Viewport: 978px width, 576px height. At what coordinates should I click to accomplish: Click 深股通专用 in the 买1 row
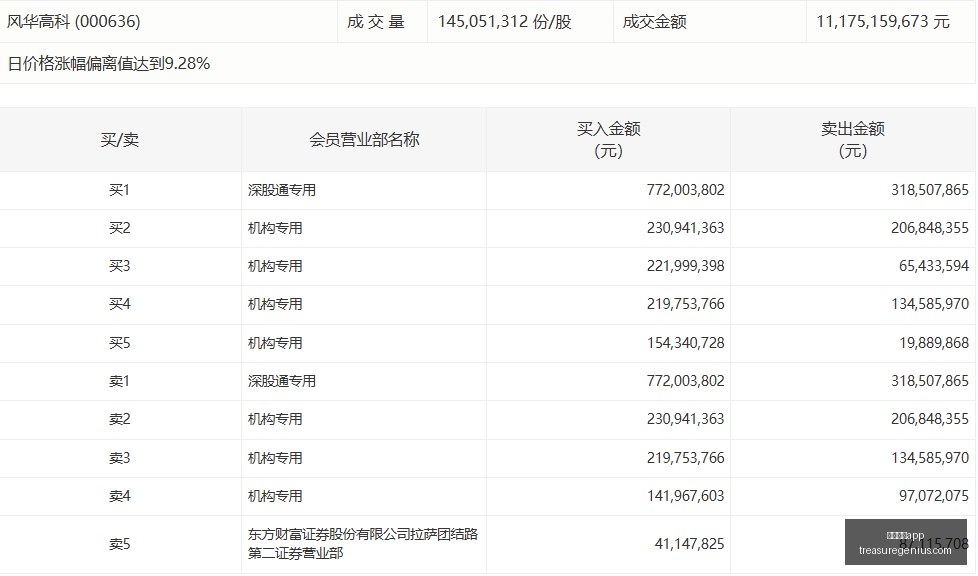click(282, 190)
